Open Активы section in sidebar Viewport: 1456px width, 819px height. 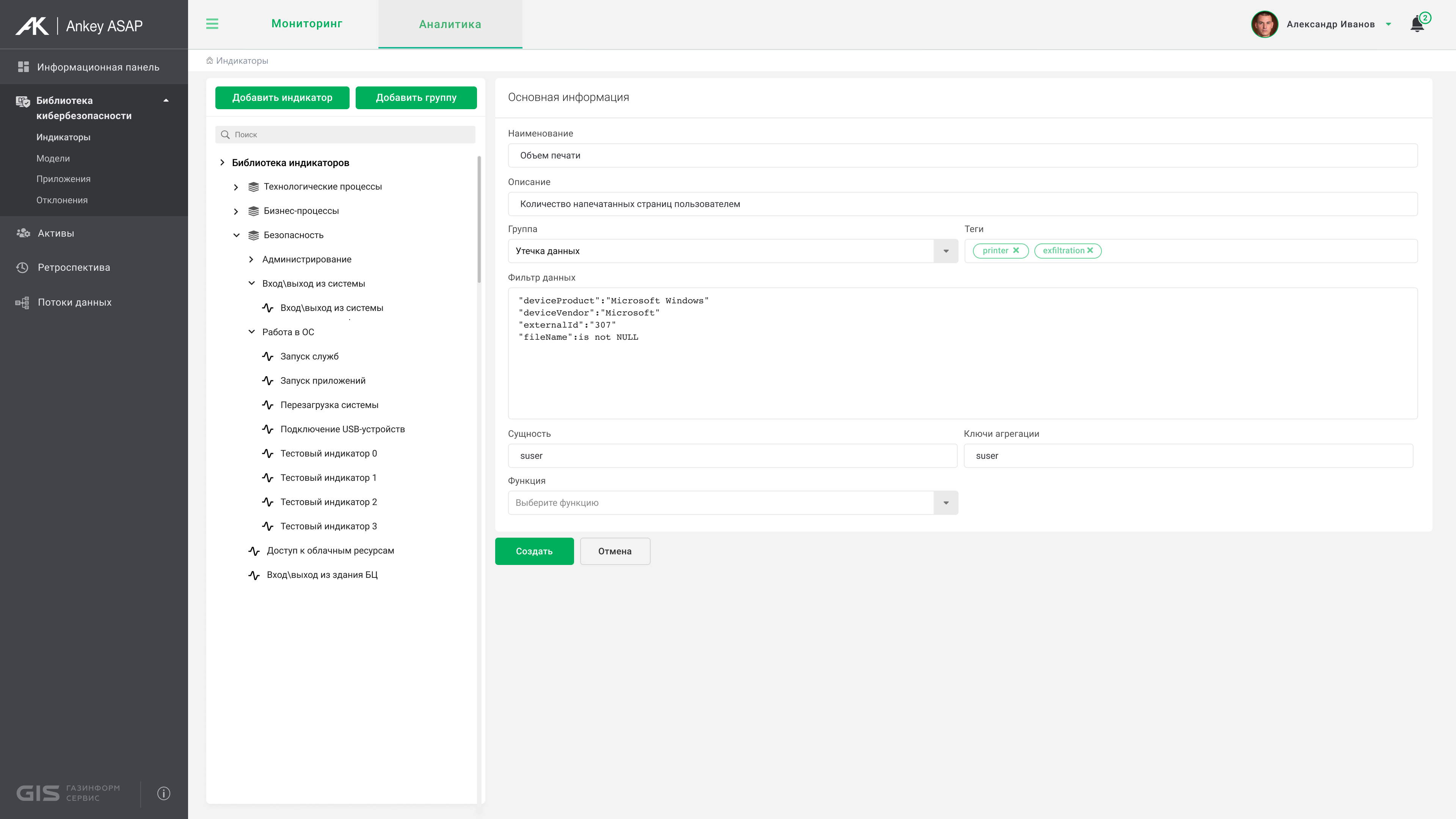click(55, 233)
